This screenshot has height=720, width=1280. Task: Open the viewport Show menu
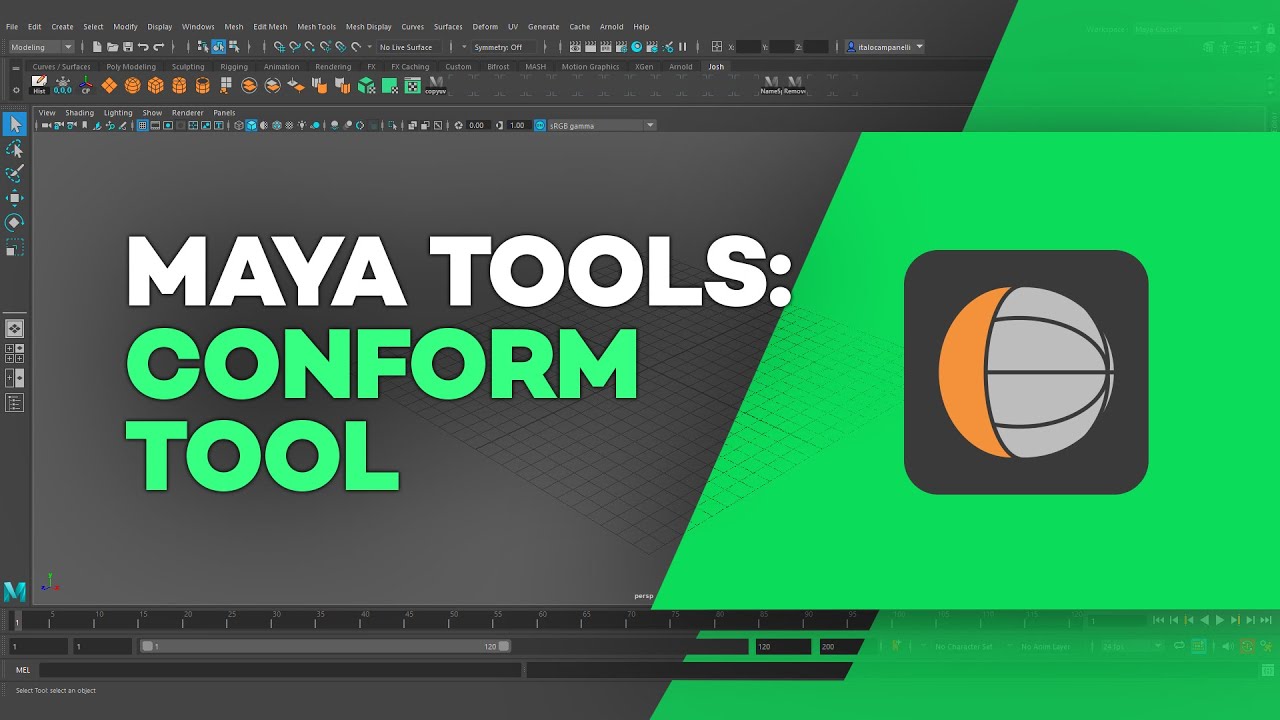(x=152, y=113)
